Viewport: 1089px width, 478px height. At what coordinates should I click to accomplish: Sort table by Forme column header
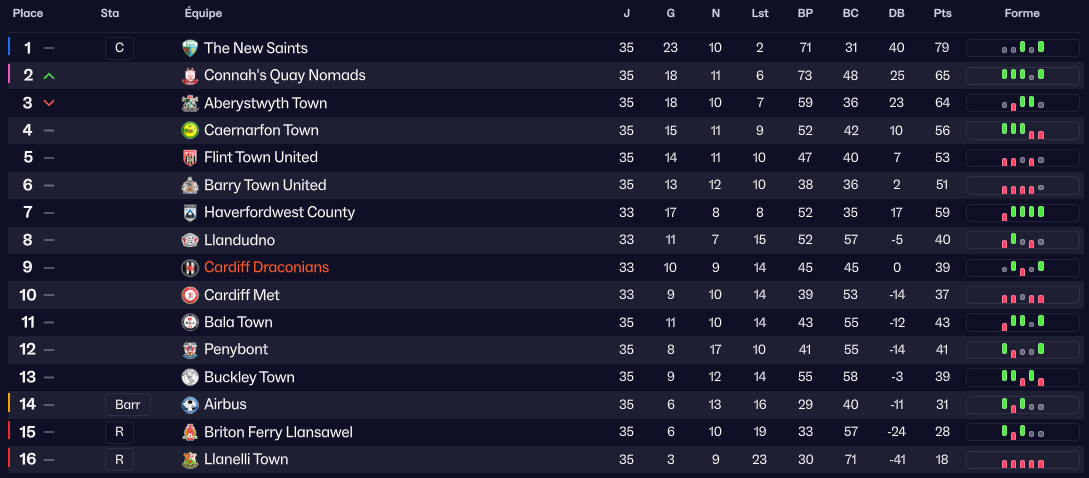click(x=1022, y=14)
